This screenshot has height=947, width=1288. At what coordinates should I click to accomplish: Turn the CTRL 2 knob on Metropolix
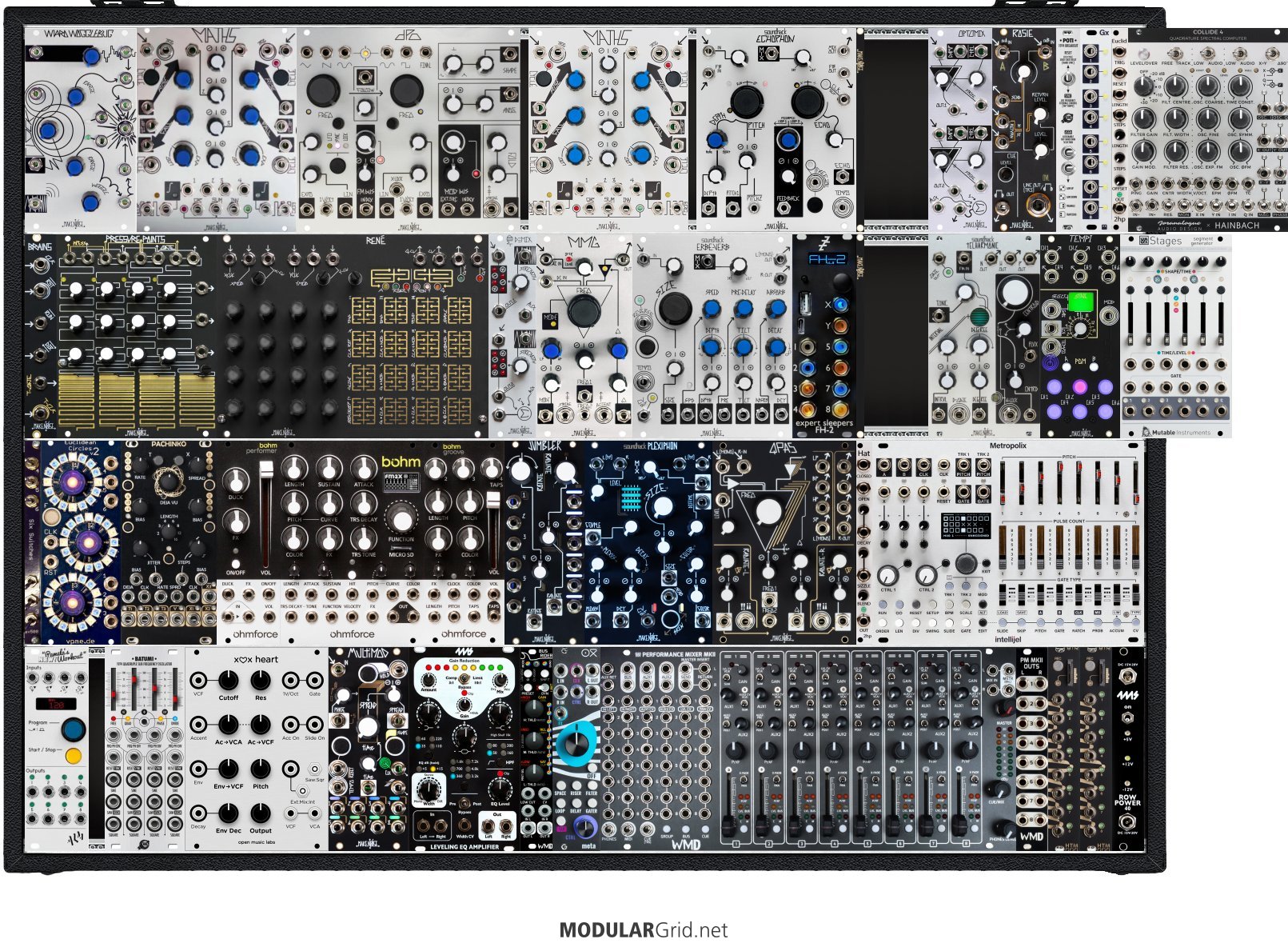tap(926, 574)
